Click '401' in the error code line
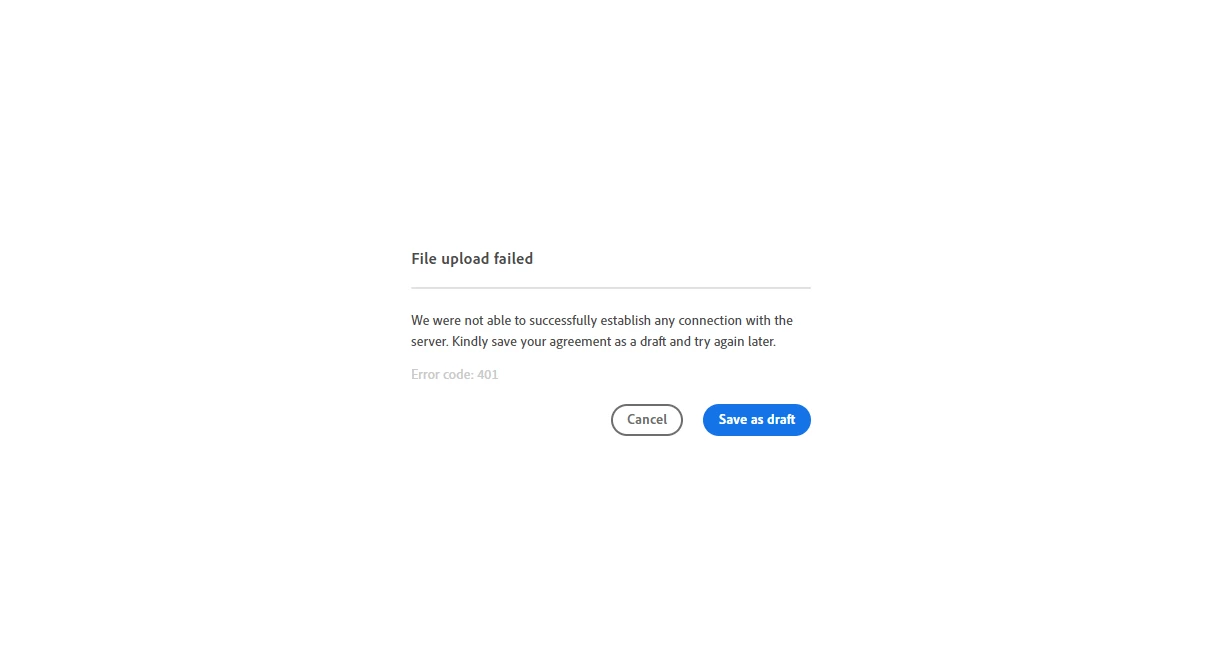This screenshot has width=1205, height=669. click(x=487, y=375)
